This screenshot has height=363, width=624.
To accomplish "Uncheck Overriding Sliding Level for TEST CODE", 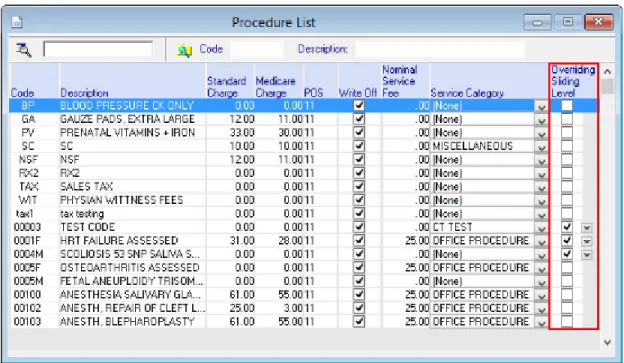I will coord(567,227).
